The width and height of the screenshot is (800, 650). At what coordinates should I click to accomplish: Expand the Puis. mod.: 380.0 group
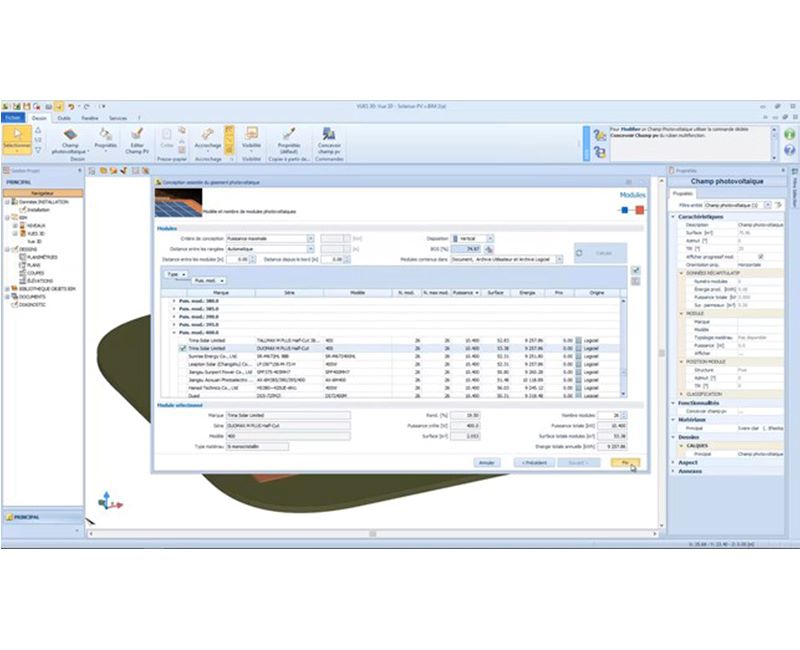pyautogui.click(x=175, y=300)
